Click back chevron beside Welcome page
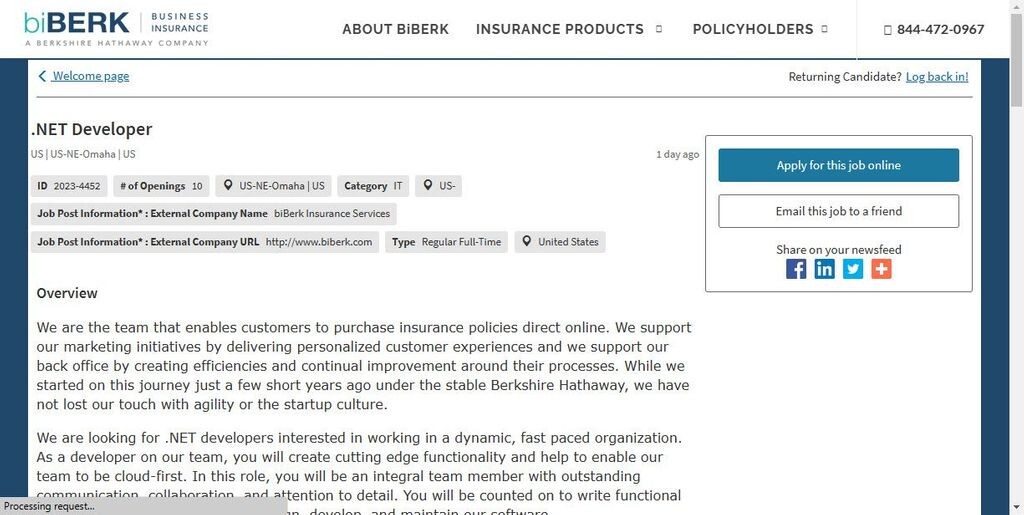The image size is (1024, 515). pos(42,76)
